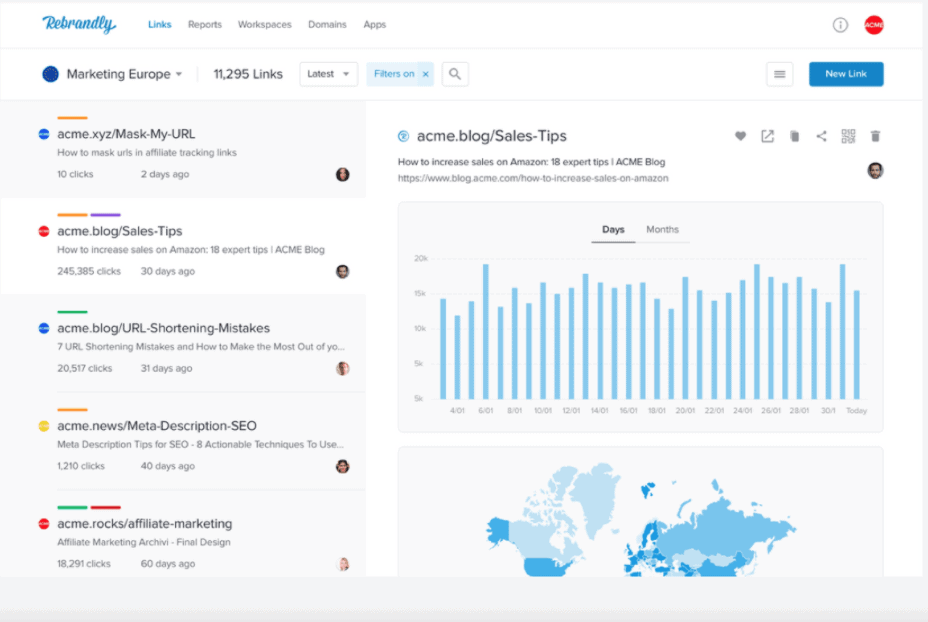Click the New Link button

click(x=846, y=74)
